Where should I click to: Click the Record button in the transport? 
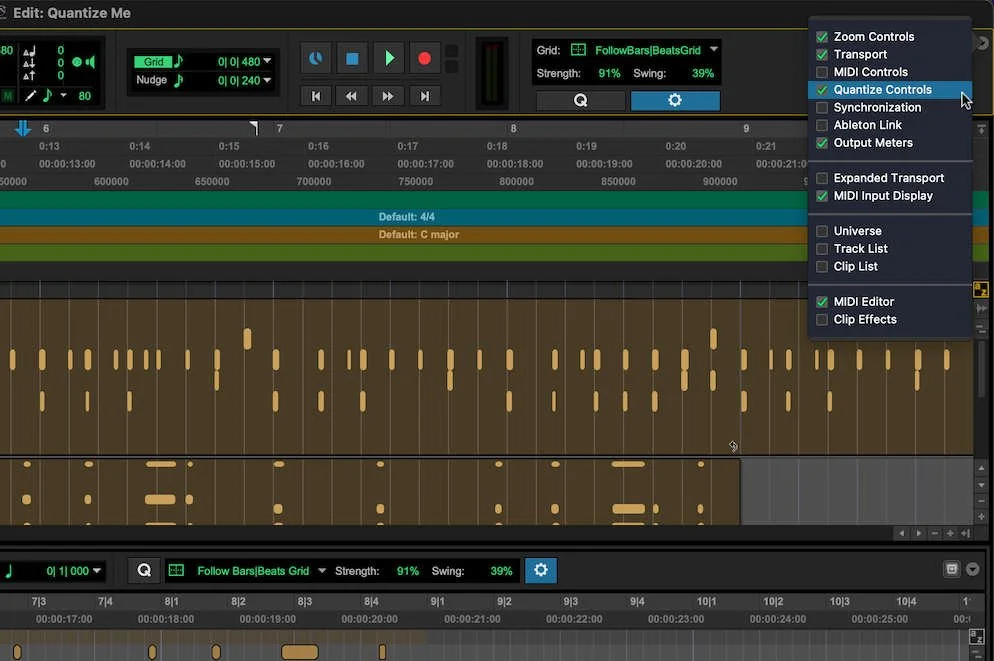pos(424,58)
